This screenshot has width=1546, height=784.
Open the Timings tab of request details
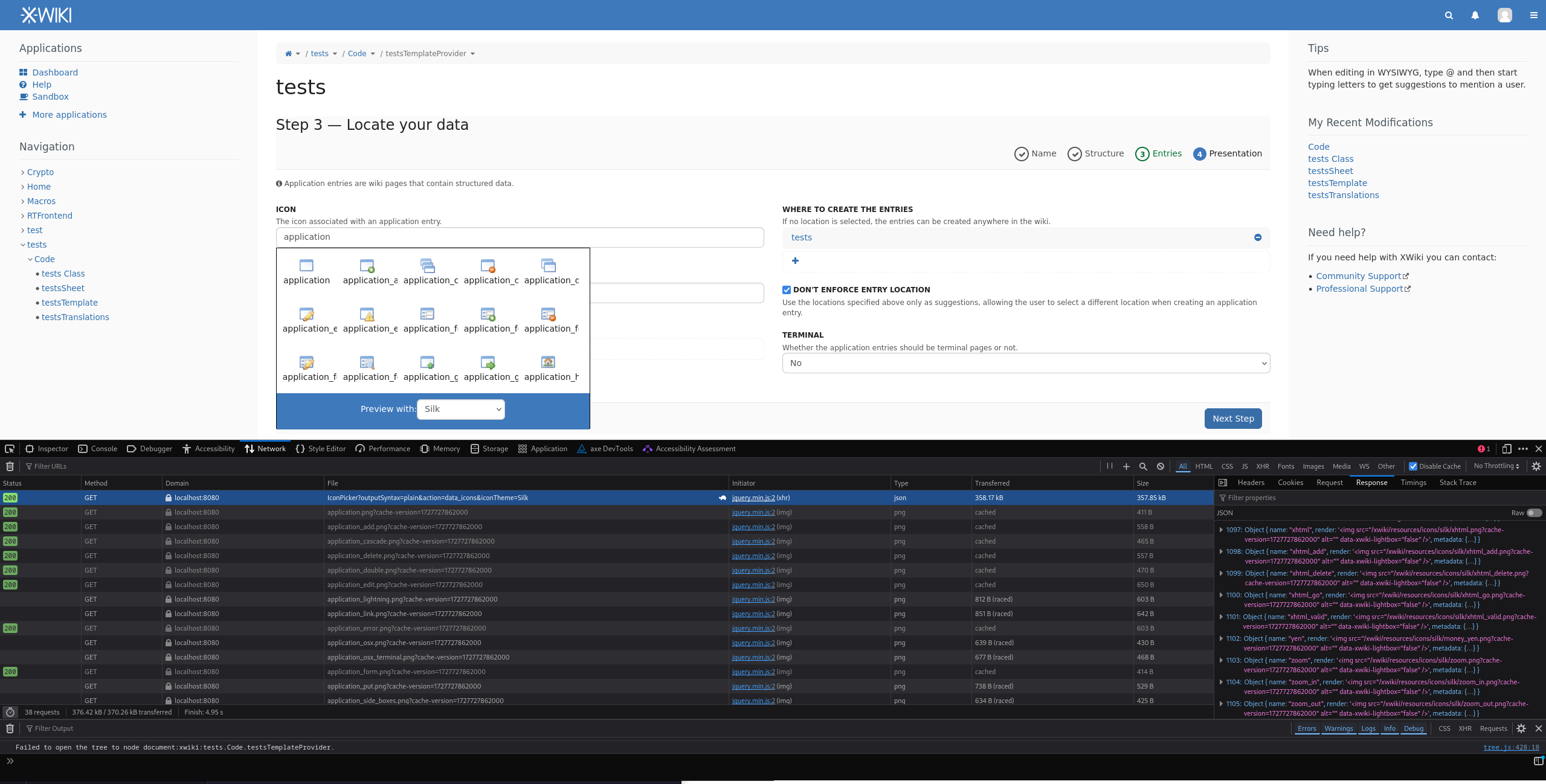[1413, 483]
